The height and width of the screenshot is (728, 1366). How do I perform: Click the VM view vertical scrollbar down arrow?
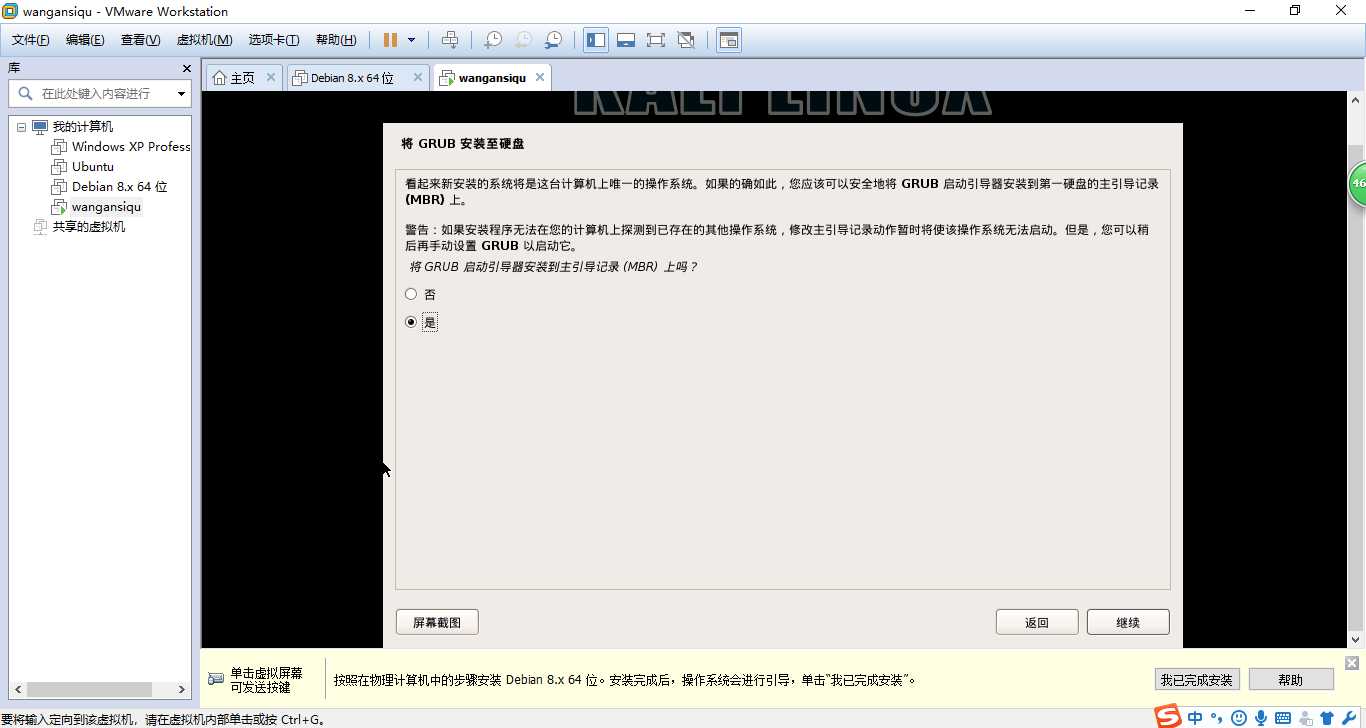(x=1356, y=640)
